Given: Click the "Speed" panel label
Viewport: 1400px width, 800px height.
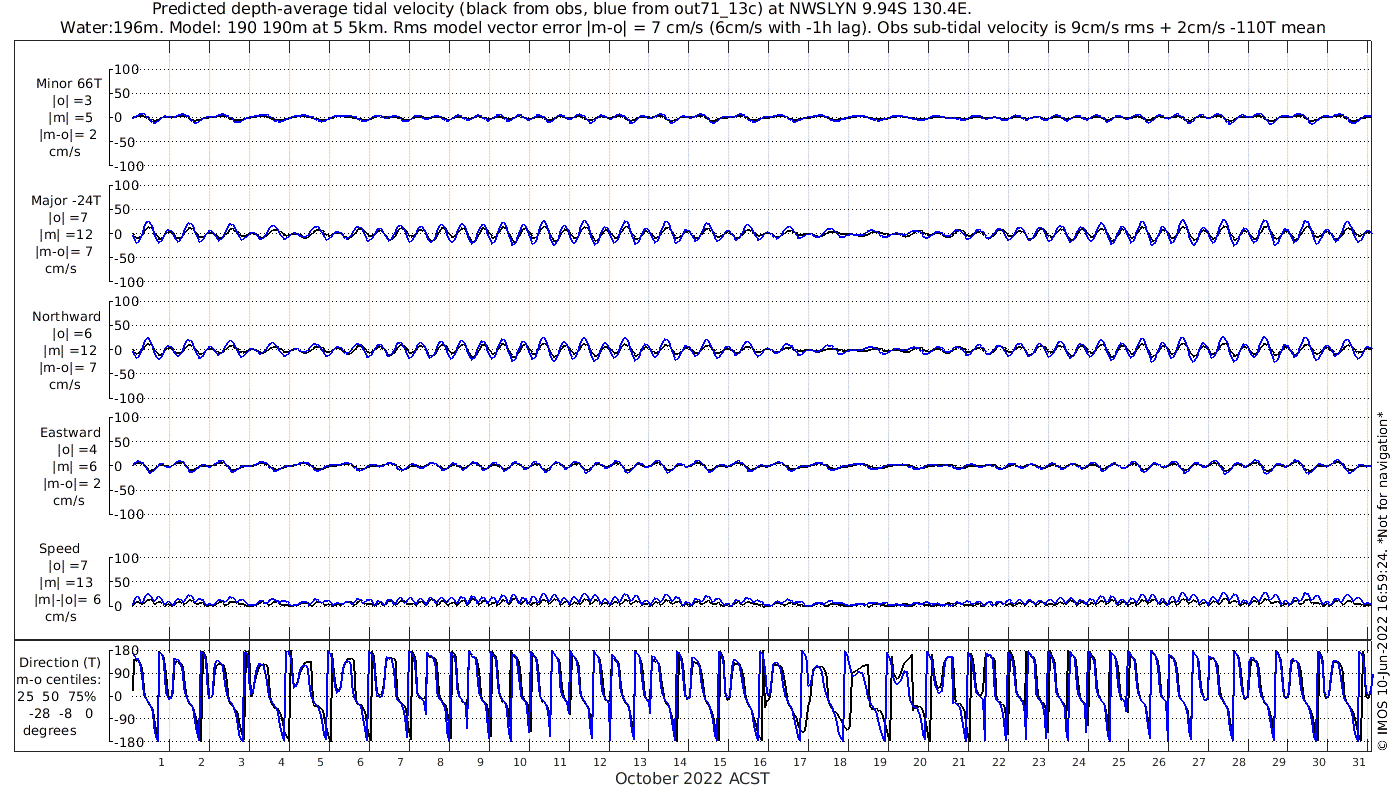Looking at the screenshot, I should pyautogui.click(x=60, y=549).
